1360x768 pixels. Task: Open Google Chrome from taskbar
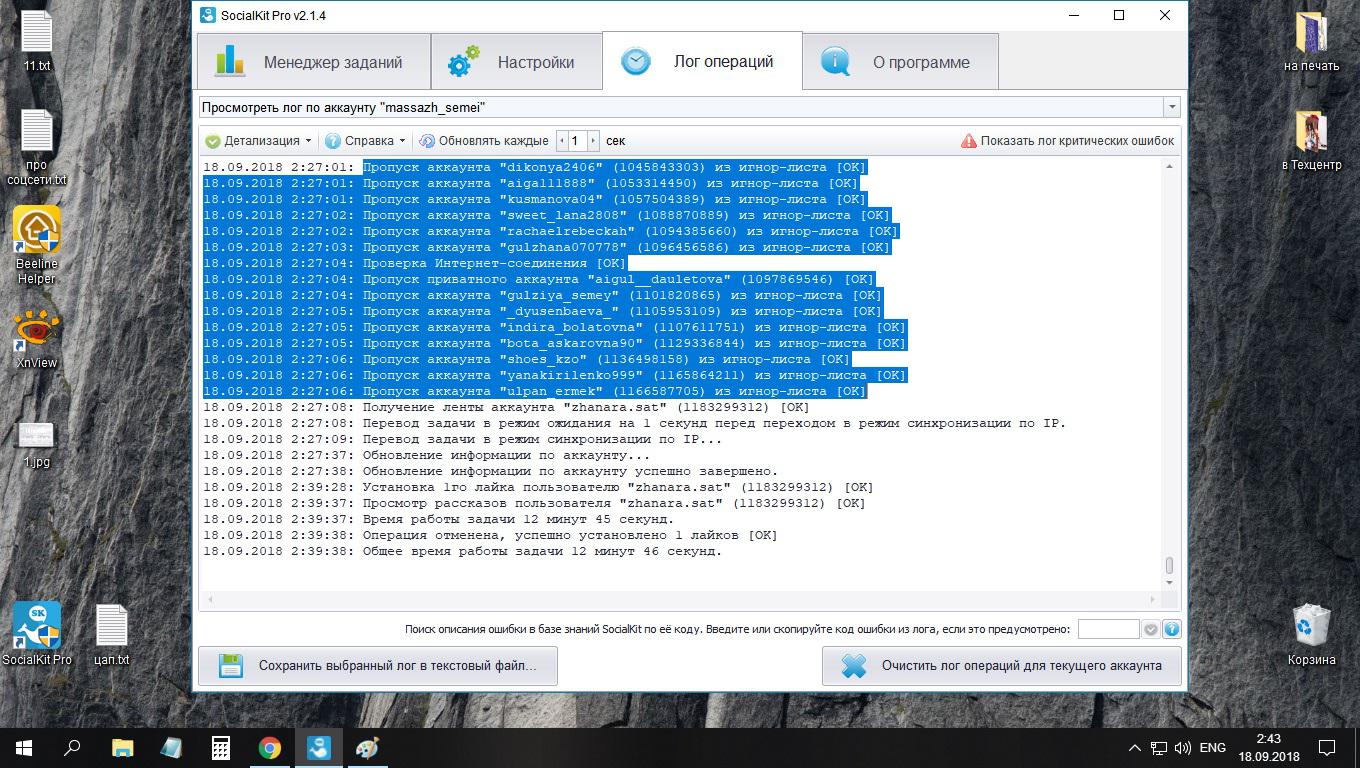(269, 747)
